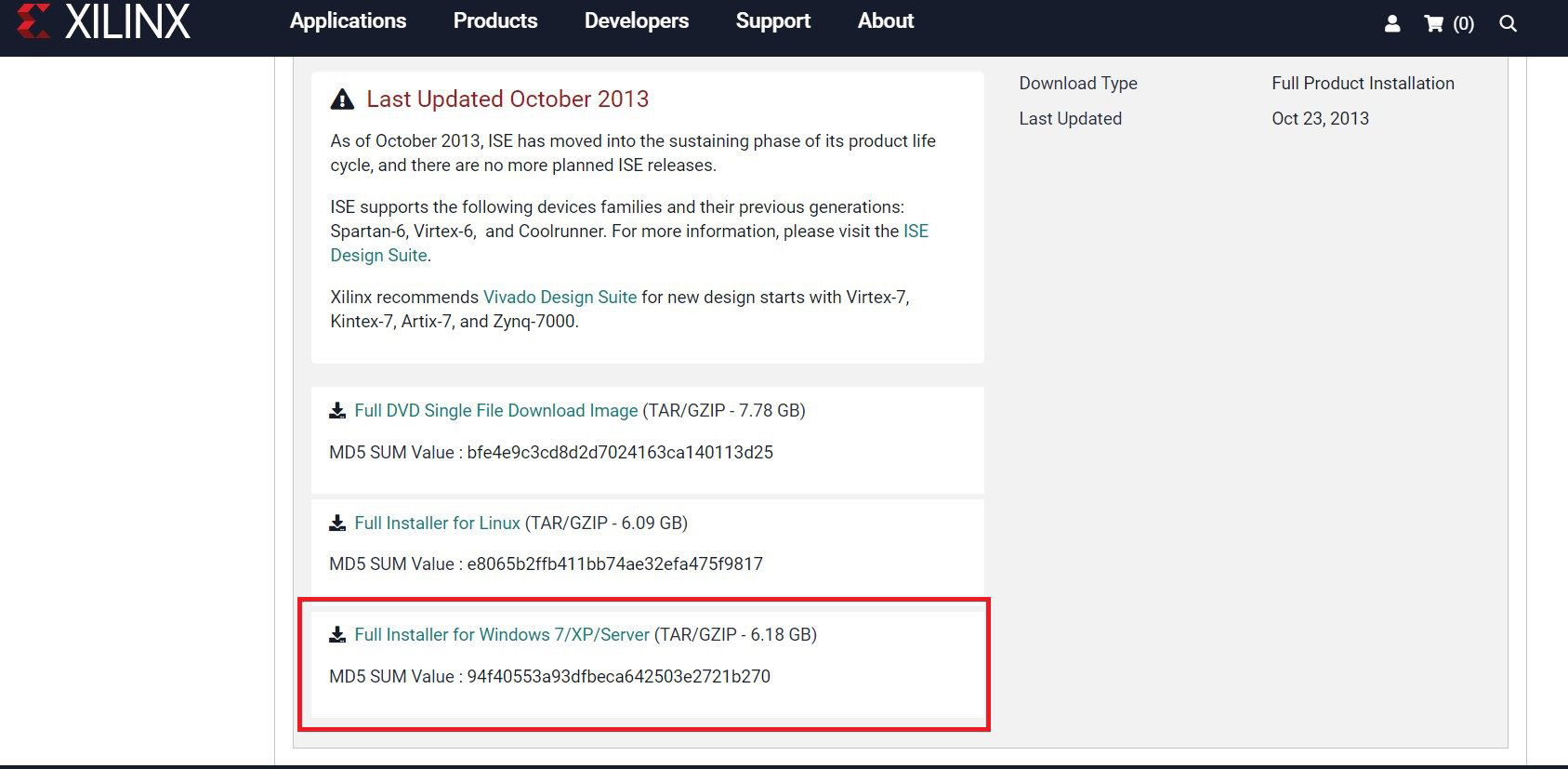The height and width of the screenshot is (769, 1568).
Task: Click the Last Updated October 2013 heading
Action: pos(507,99)
